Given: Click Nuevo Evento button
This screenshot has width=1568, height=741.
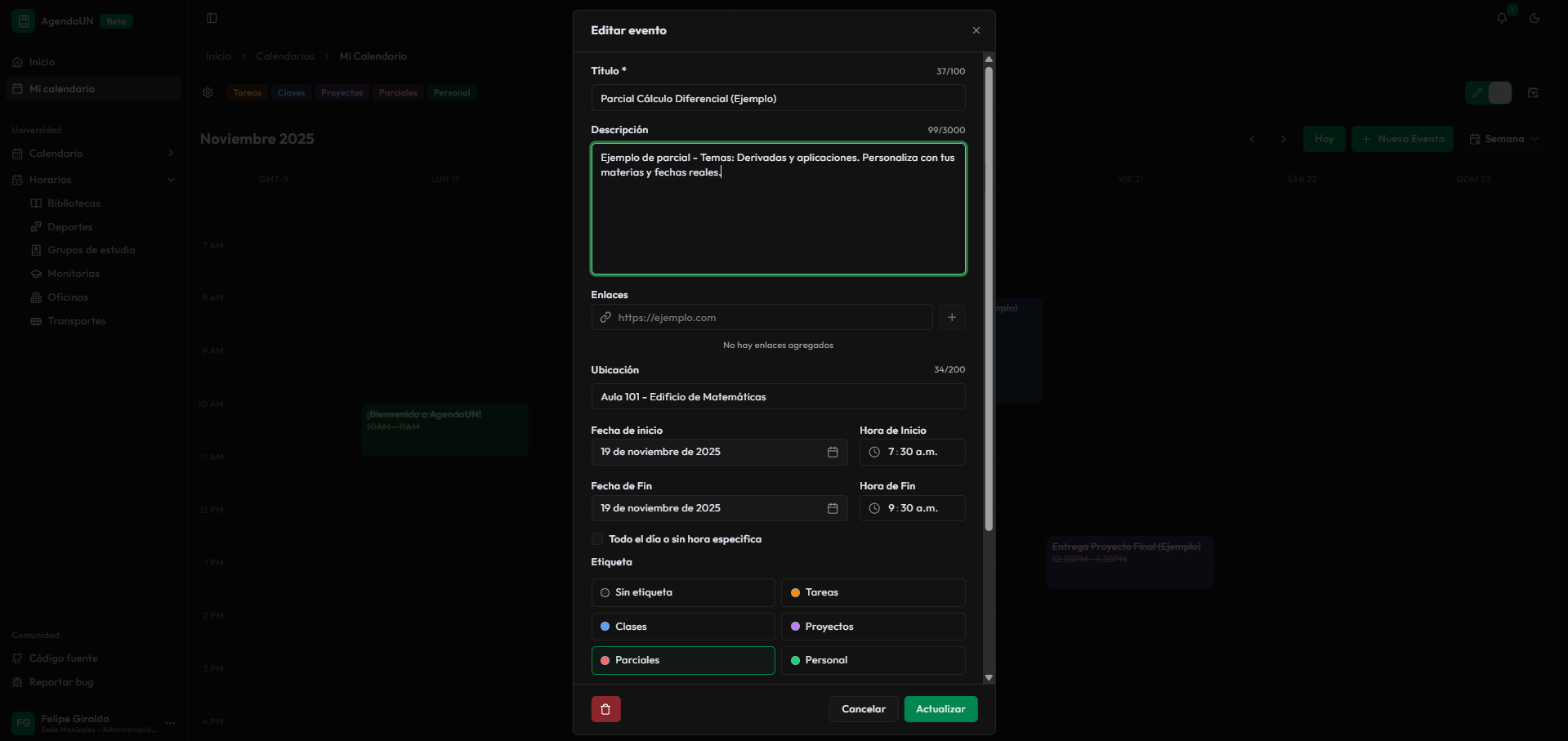Looking at the screenshot, I should [x=1403, y=139].
